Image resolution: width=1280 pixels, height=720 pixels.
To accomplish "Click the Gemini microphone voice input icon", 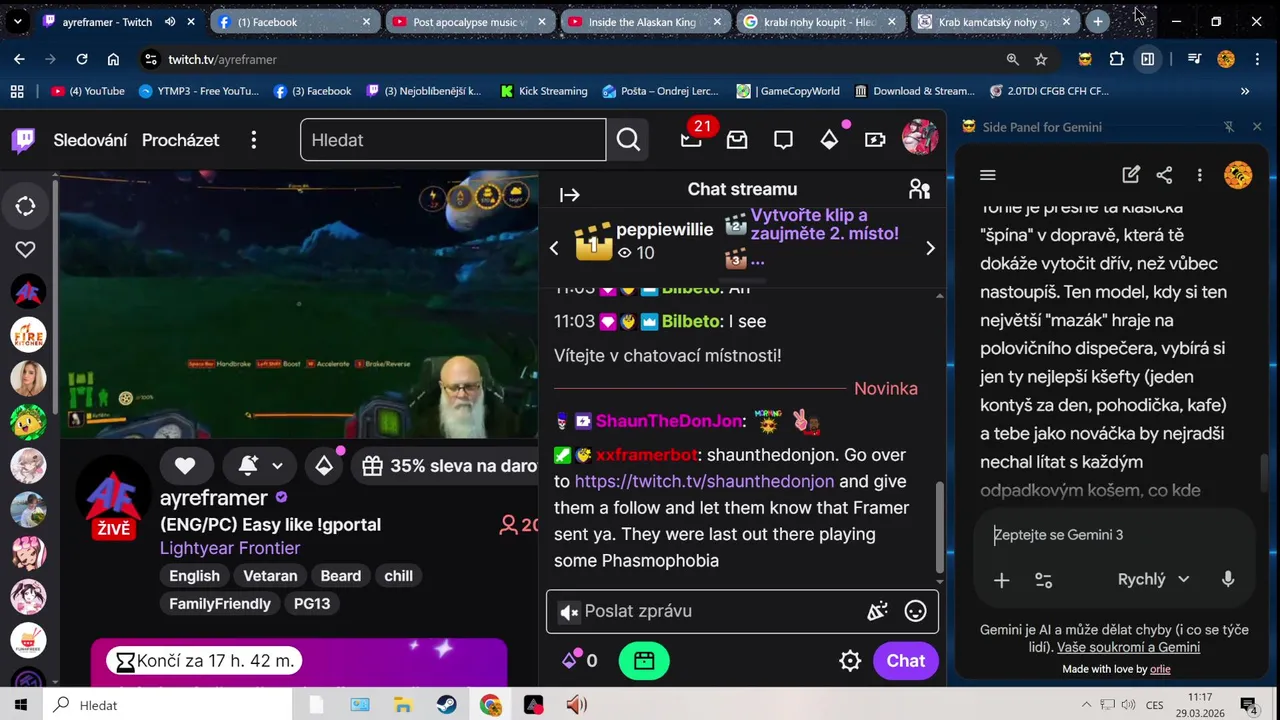I will [1228, 579].
